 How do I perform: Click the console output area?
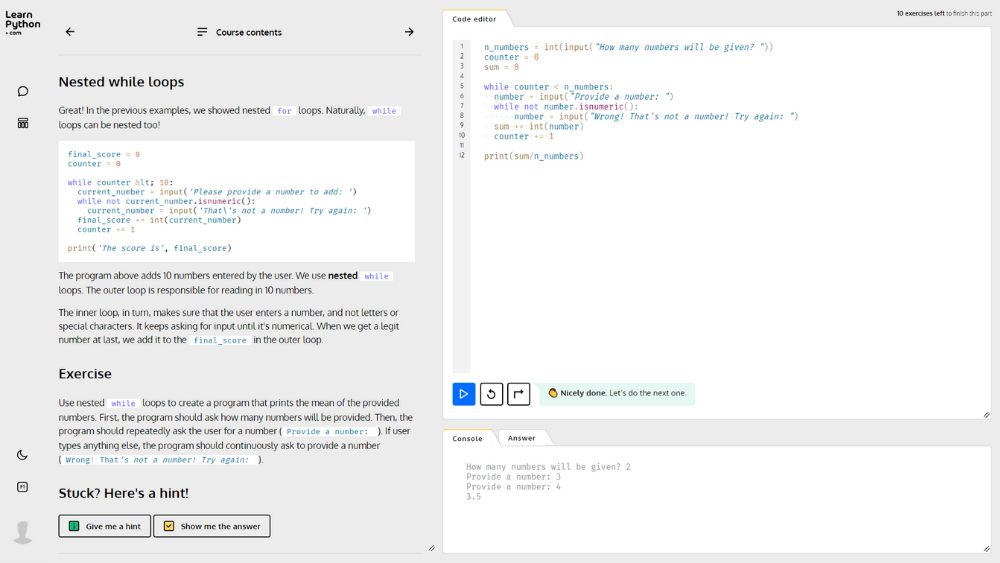point(716,499)
